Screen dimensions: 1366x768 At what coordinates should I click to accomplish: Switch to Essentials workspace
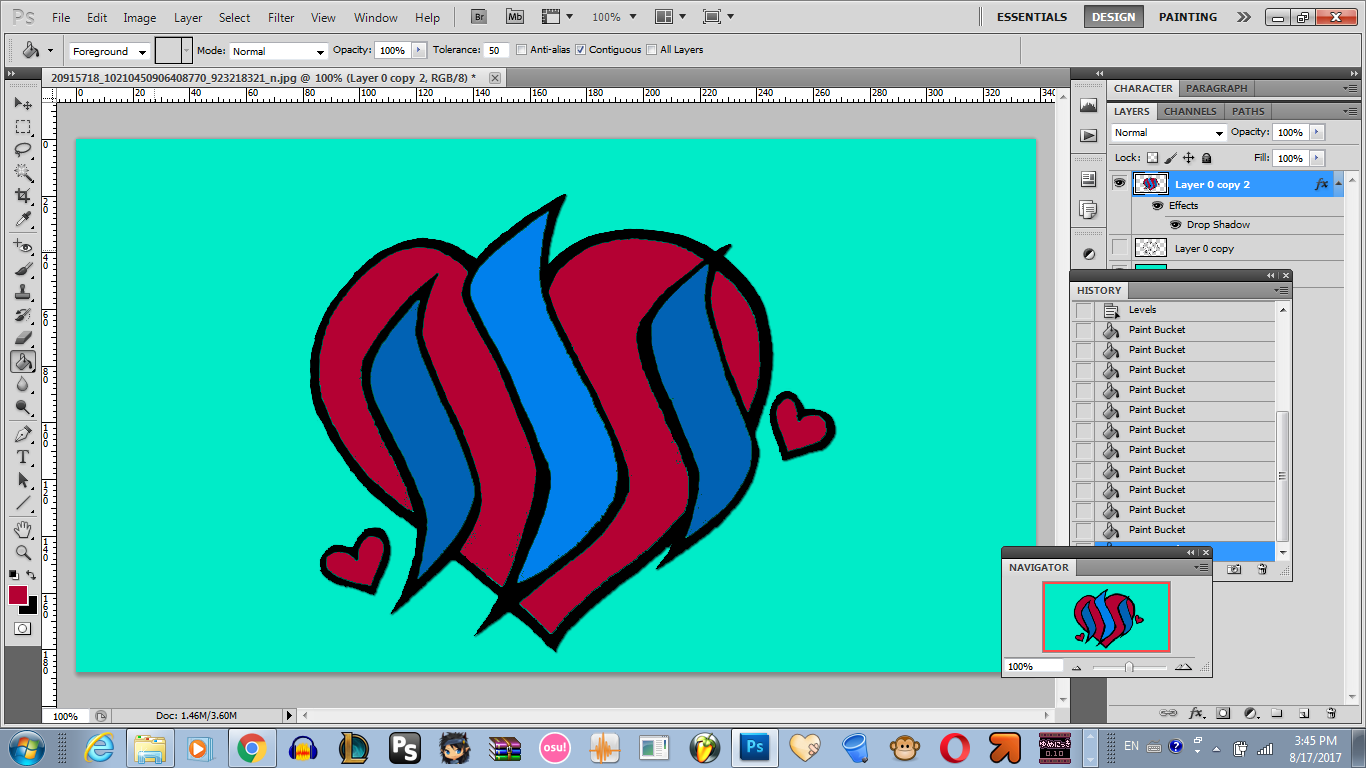pos(1032,17)
